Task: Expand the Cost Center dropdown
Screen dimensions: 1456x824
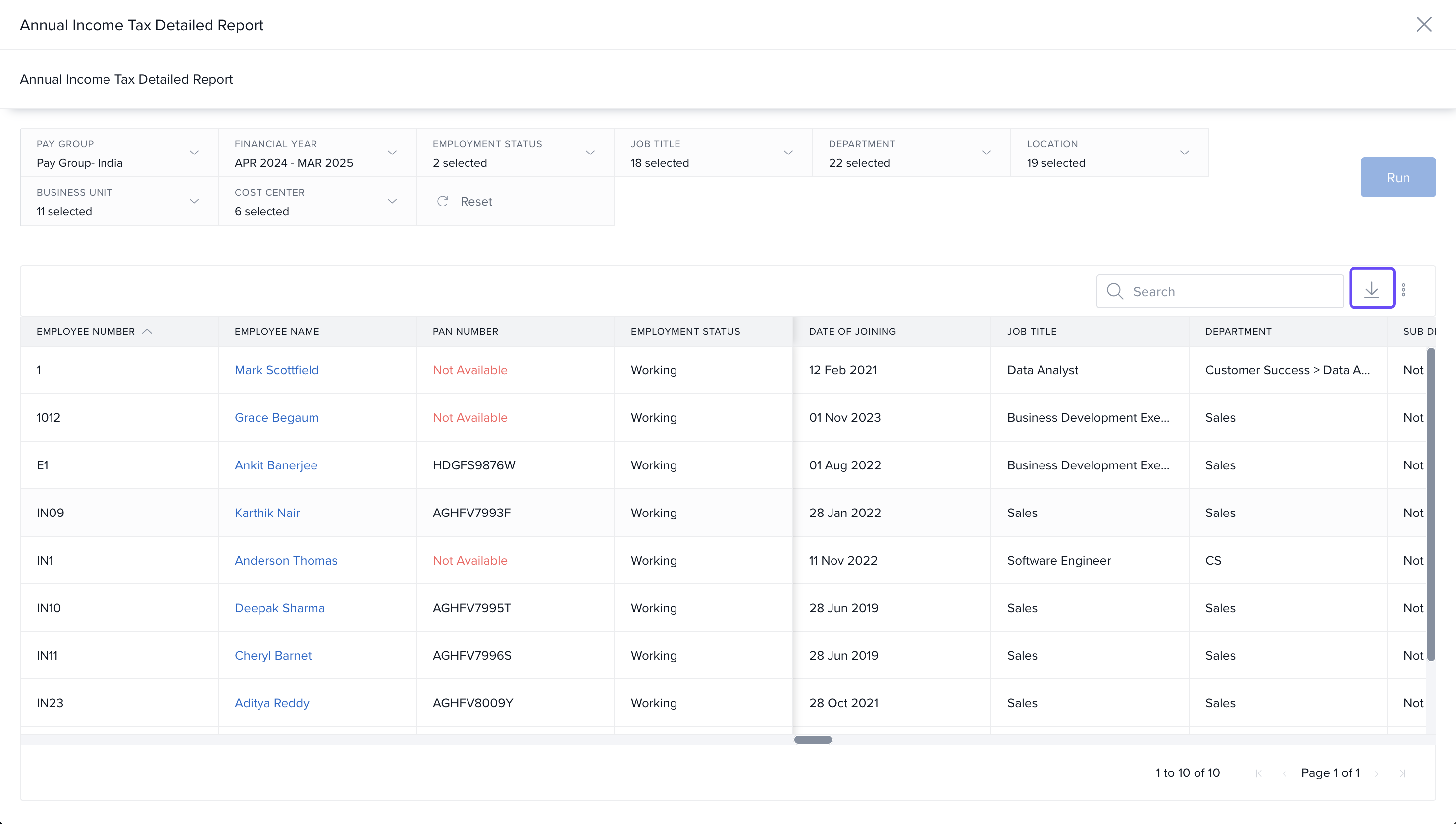Action: point(392,202)
